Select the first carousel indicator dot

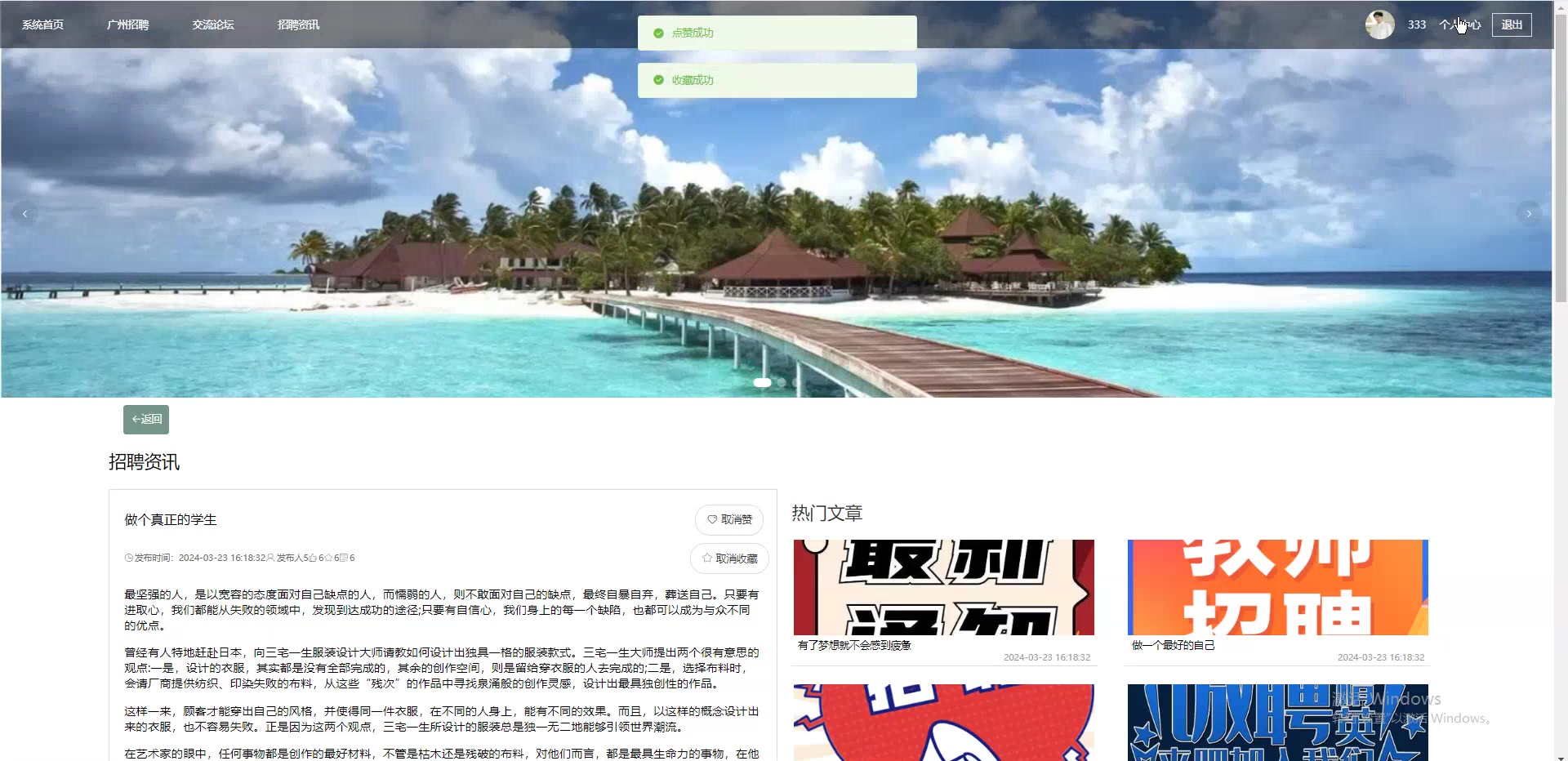762,382
